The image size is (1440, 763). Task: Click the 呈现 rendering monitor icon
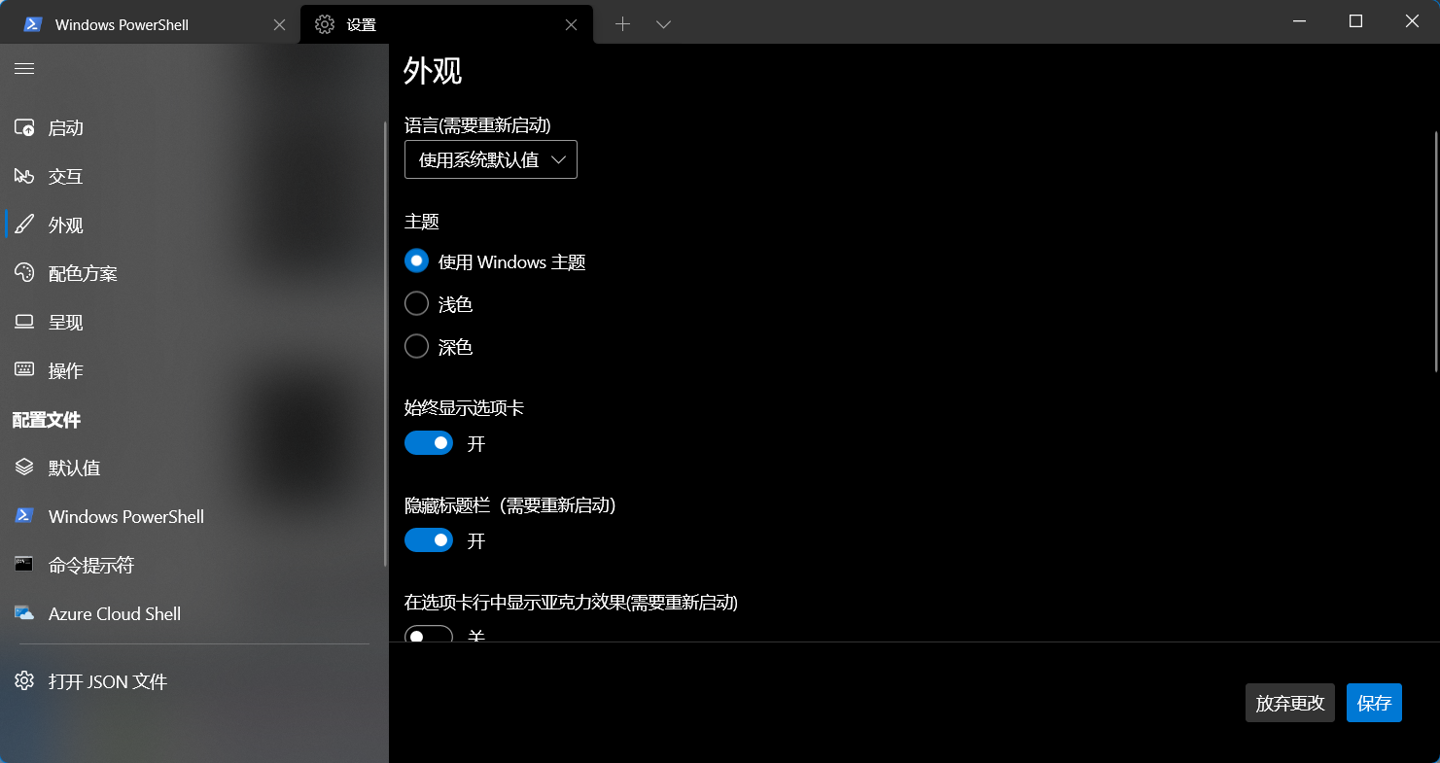(x=24, y=322)
